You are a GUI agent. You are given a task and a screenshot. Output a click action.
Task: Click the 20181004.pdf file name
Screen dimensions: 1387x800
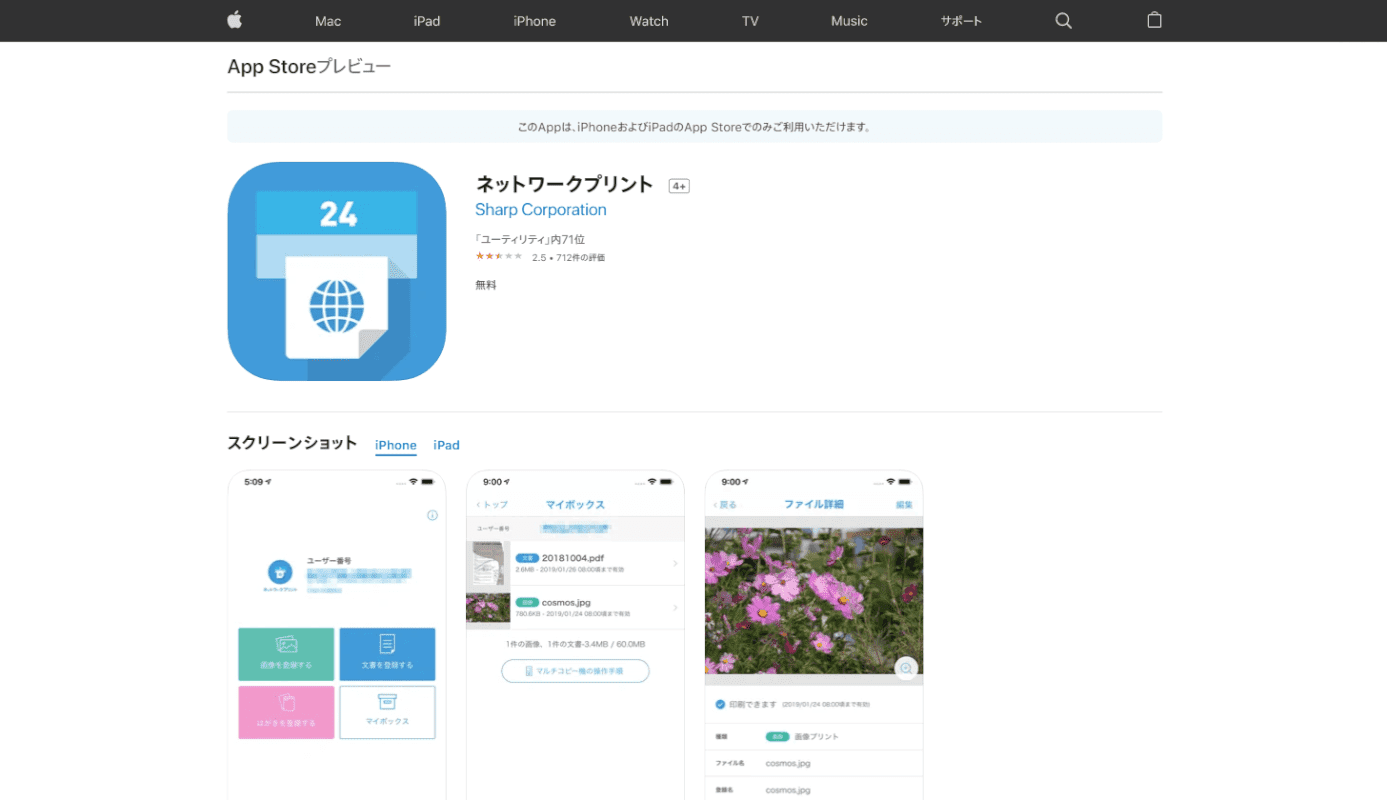click(x=572, y=558)
